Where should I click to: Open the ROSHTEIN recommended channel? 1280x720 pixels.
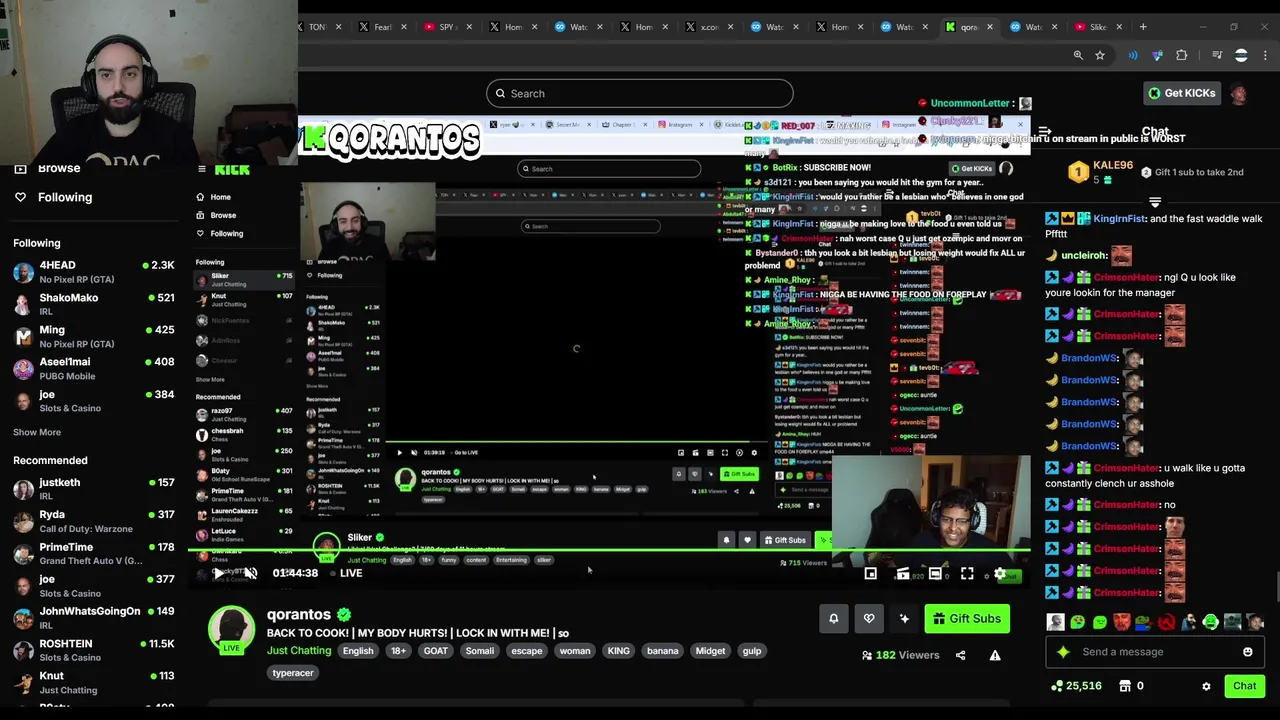tap(94, 650)
